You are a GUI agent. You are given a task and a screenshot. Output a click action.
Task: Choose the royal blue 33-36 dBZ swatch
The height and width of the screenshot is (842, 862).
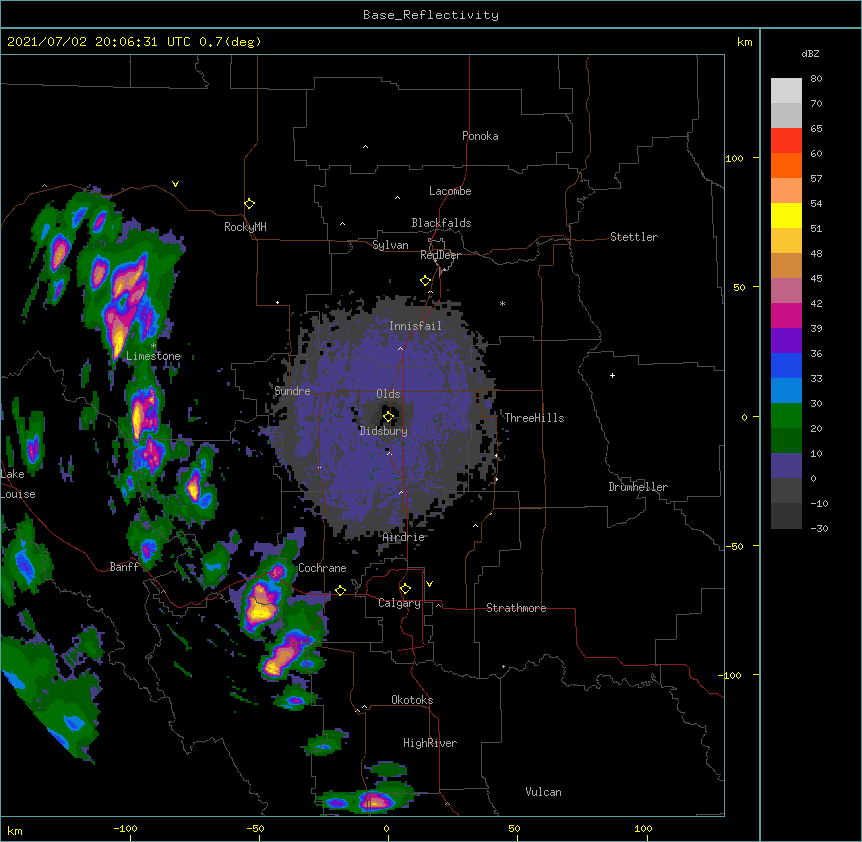point(786,365)
